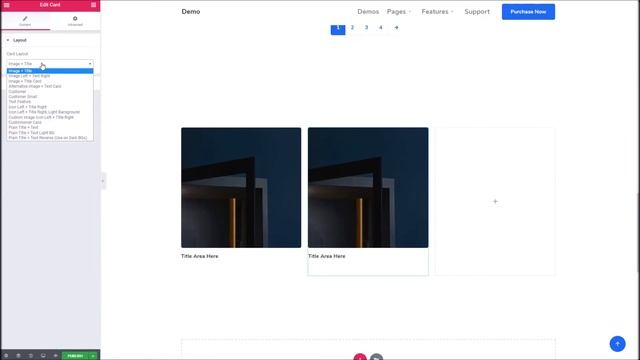
Task: Click the scroll-to-top arrow button
Action: [617, 344]
